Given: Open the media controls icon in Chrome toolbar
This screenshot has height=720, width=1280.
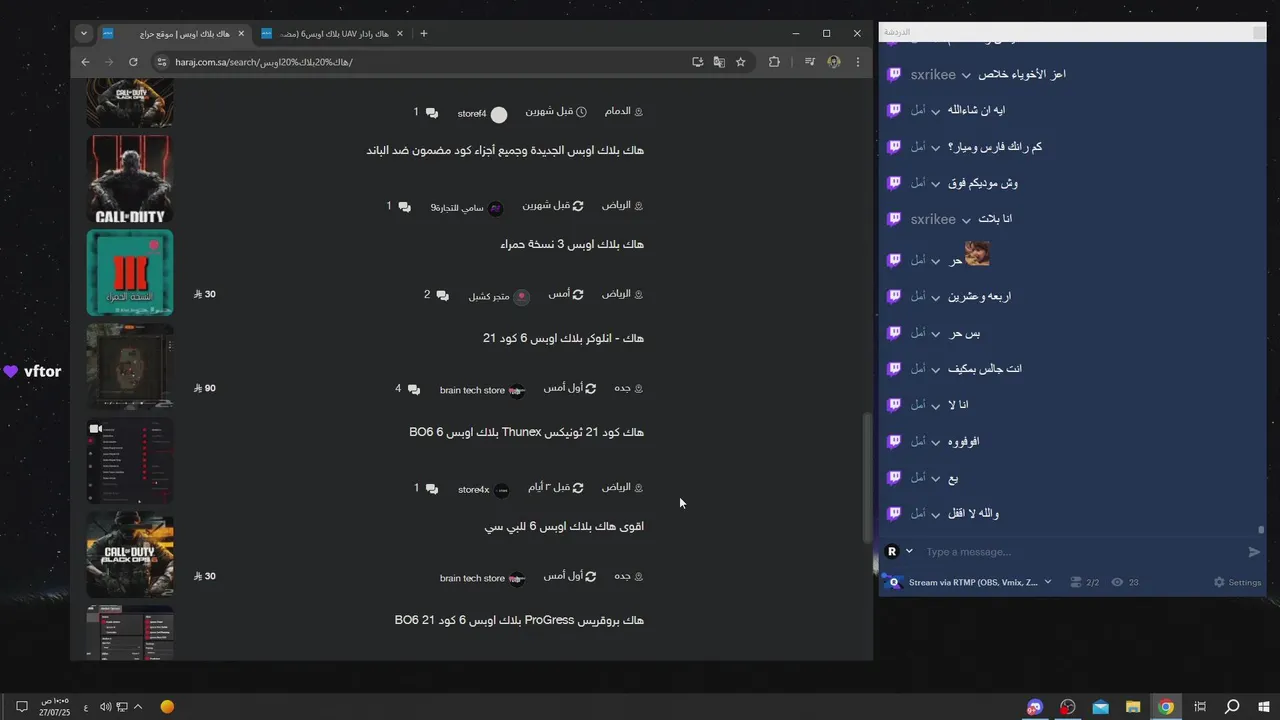Looking at the screenshot, I should point(810,62).
